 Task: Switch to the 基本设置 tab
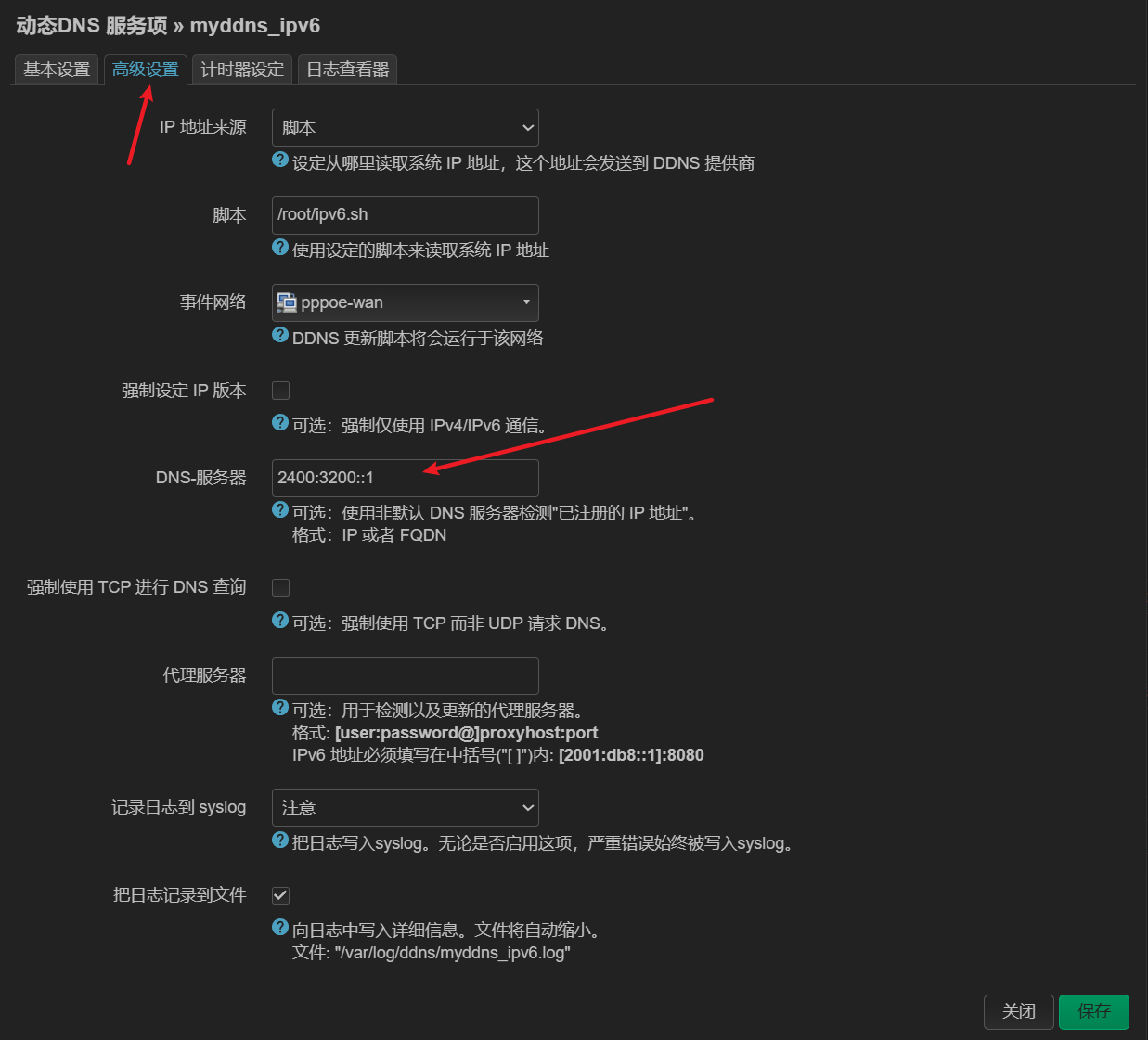point(57,70)
